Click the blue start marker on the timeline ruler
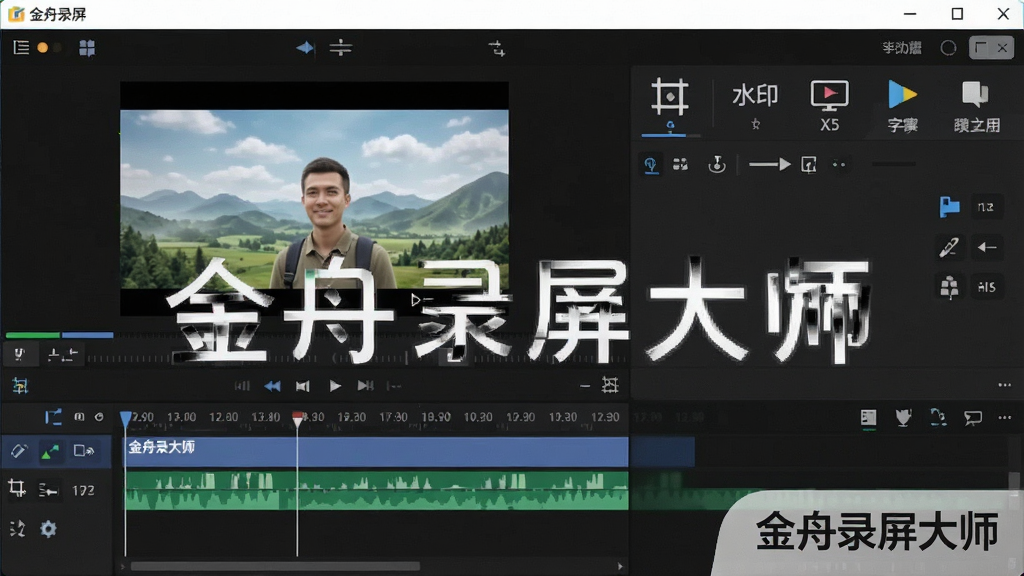This screenshot has width=1024, height=576. (x=125, y=419)
